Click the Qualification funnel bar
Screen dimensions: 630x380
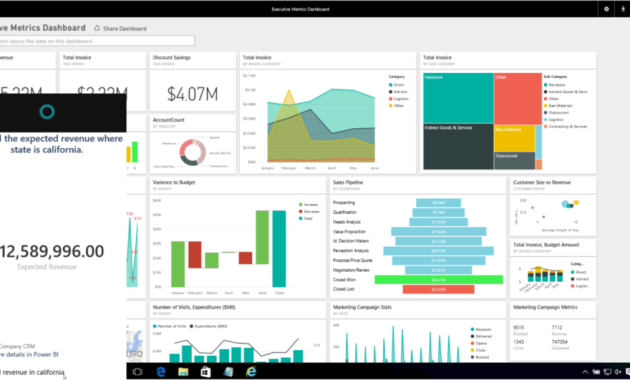click(438, 212)
